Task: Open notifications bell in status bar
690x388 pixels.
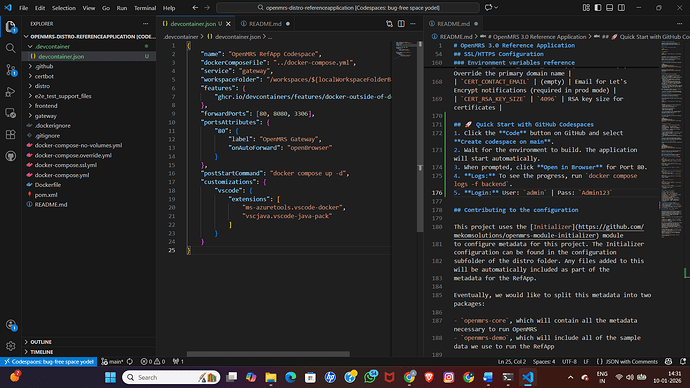Action: click(683, 362)
